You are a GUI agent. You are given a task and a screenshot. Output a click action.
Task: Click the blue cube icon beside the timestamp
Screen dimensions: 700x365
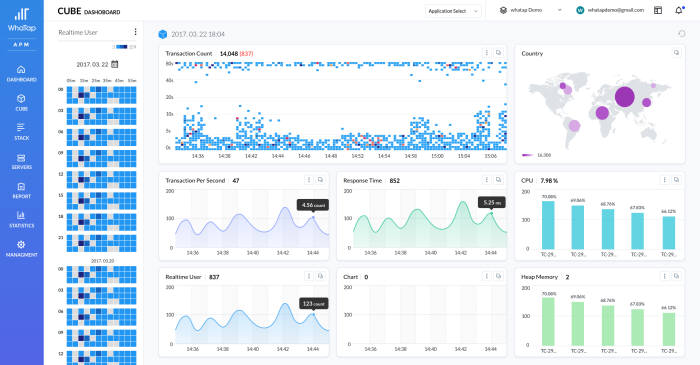click(x=163, y=34)
